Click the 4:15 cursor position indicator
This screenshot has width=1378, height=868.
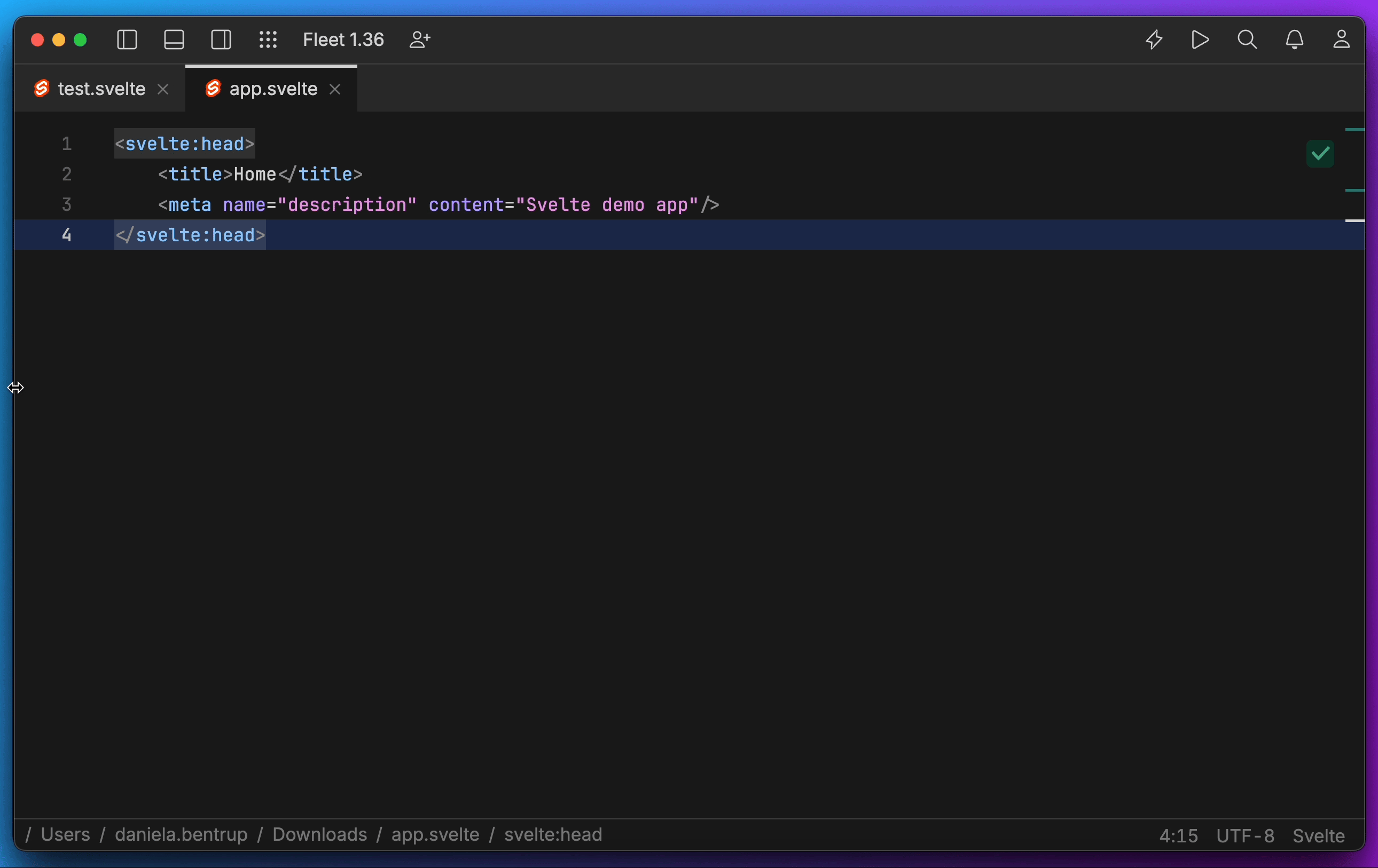[x=1179, y=836]
